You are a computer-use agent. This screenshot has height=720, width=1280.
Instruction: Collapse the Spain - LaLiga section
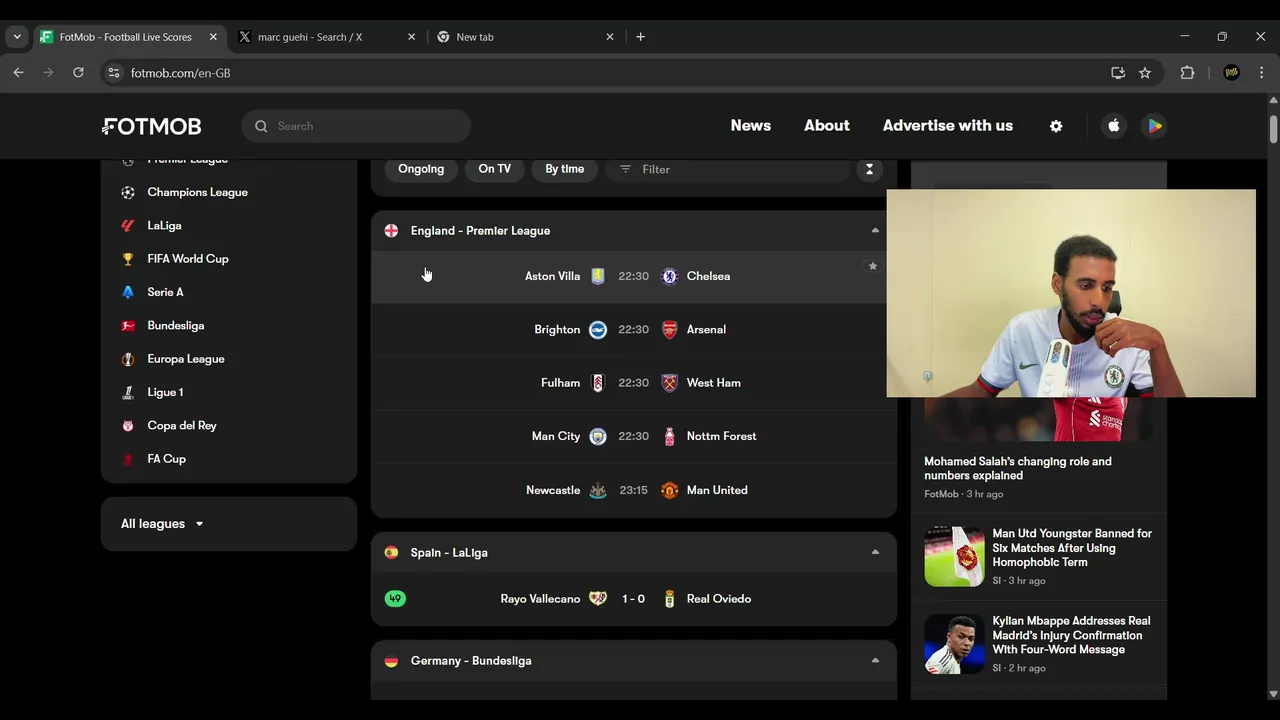(x=875, y=552)
